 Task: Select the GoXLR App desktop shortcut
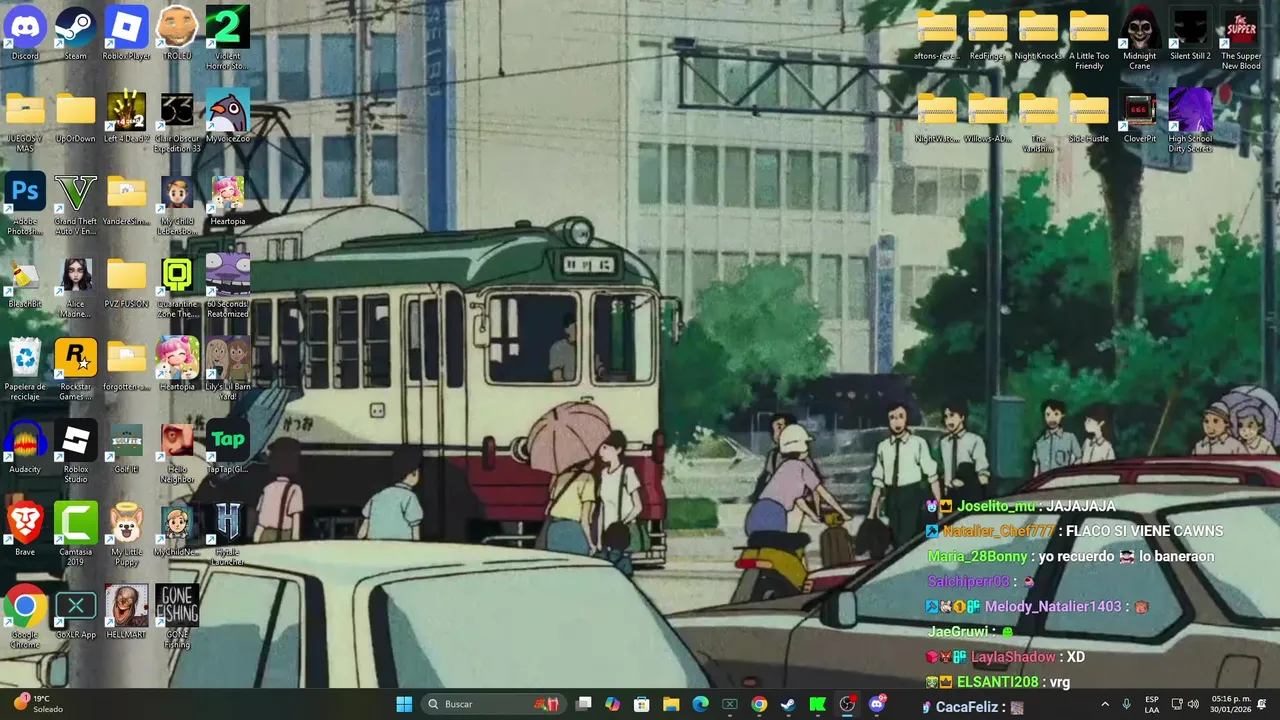[75, 613]
